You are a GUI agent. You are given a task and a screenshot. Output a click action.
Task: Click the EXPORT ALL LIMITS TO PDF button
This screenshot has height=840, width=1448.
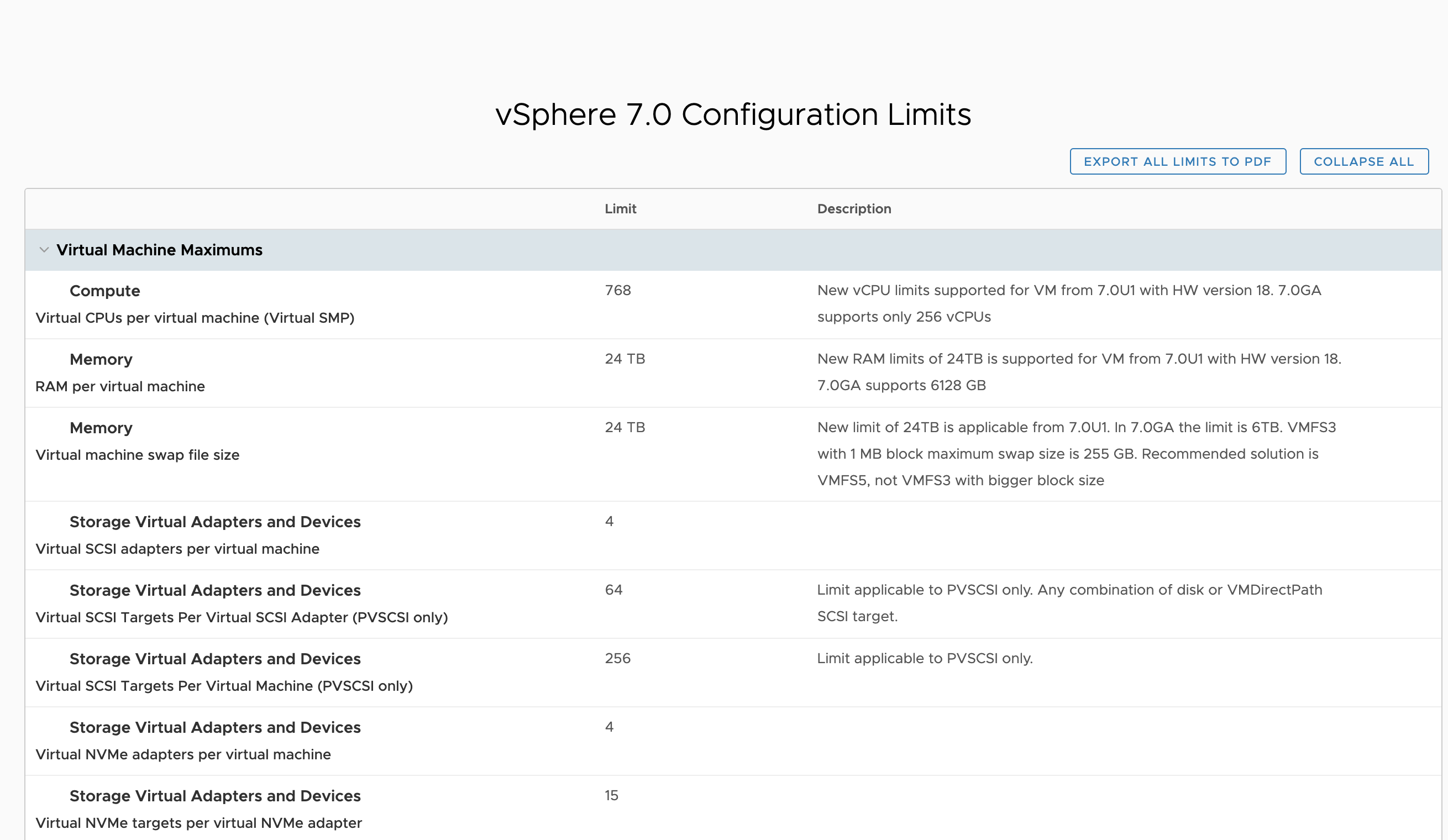coord(1178,161)
